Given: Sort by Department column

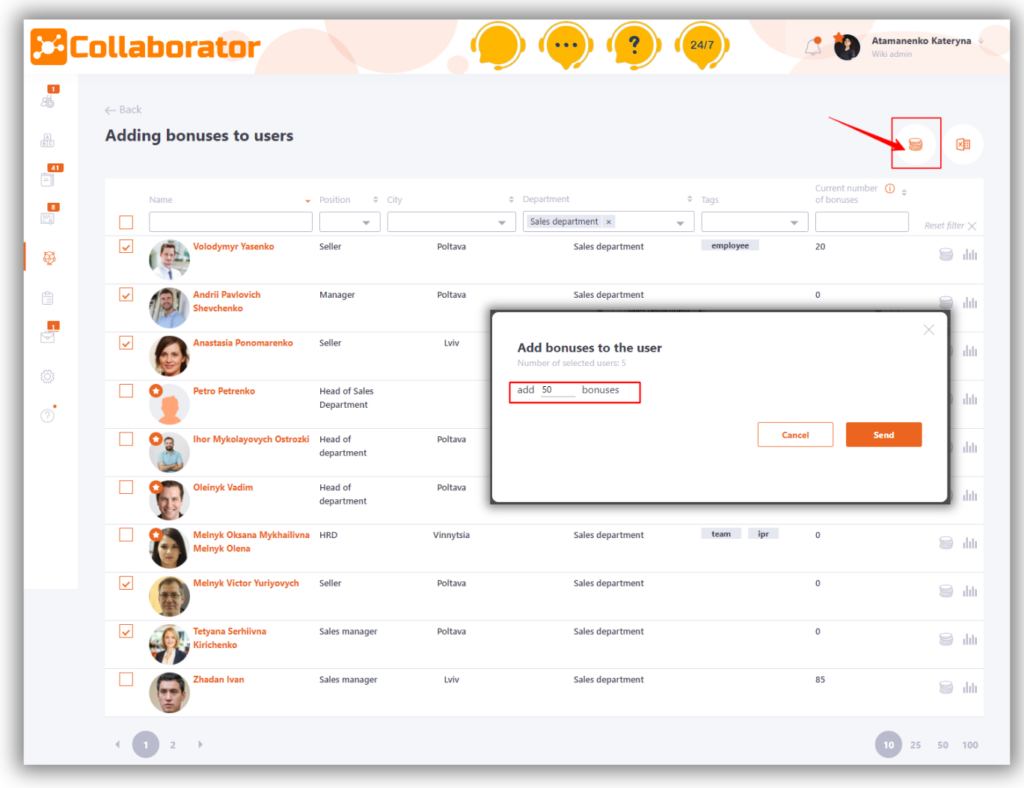Looking at the screenshot, I should (x=690, y=199).
